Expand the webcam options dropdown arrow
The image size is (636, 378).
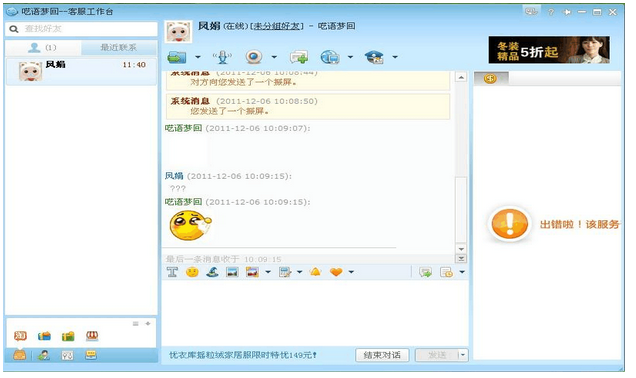click(274, 57)
